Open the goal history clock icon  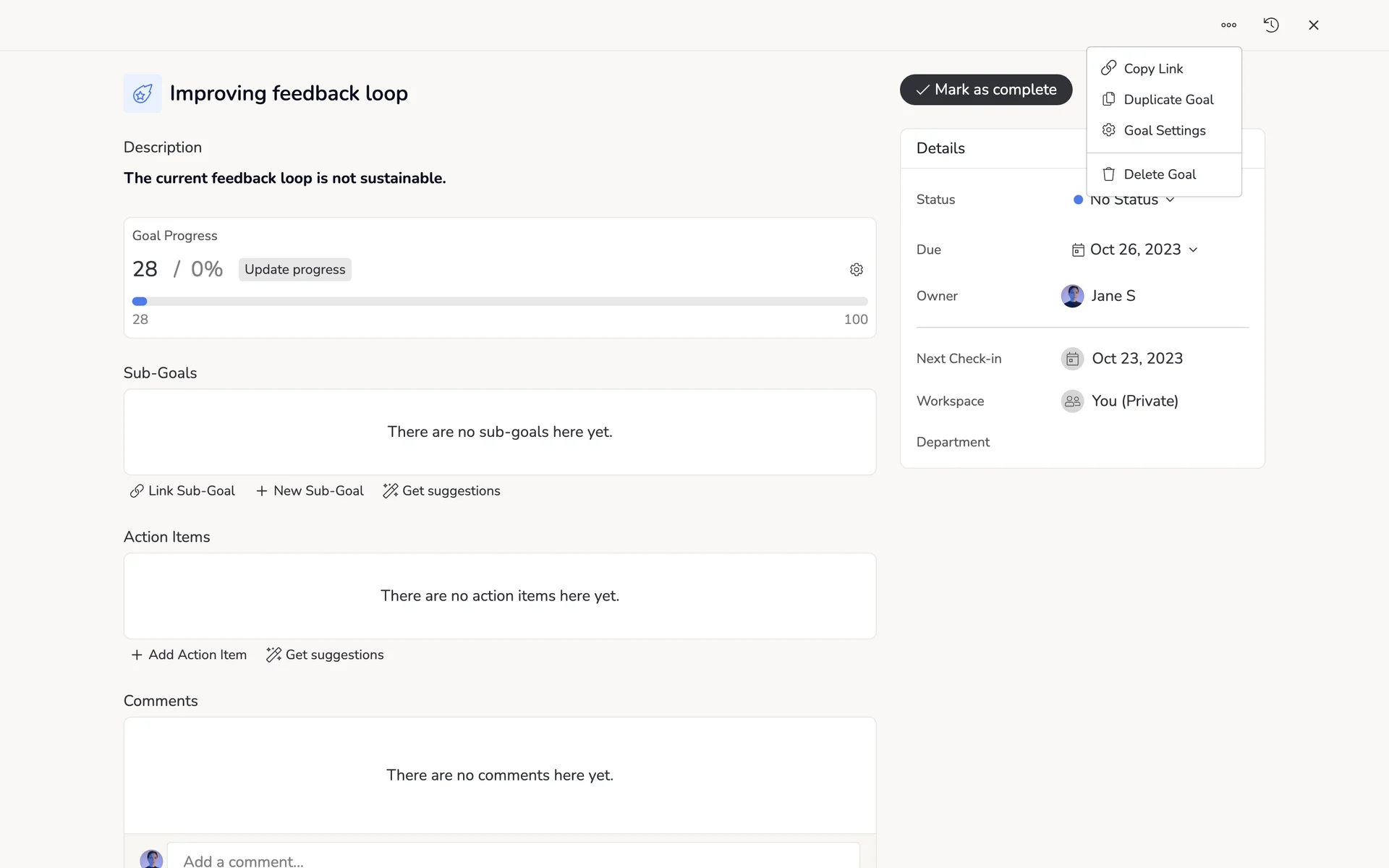tap(1271, 25)
